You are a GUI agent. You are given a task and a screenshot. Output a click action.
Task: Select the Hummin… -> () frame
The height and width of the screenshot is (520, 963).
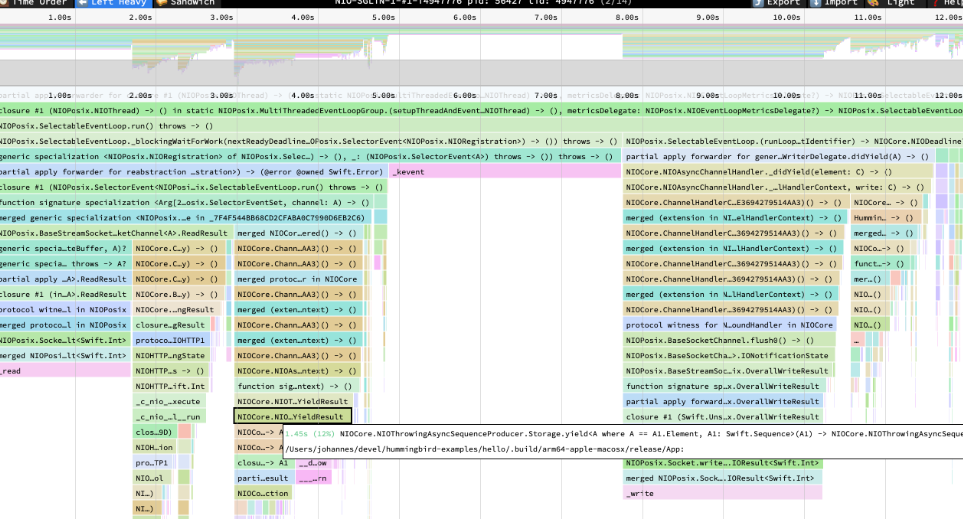point(886,218)
